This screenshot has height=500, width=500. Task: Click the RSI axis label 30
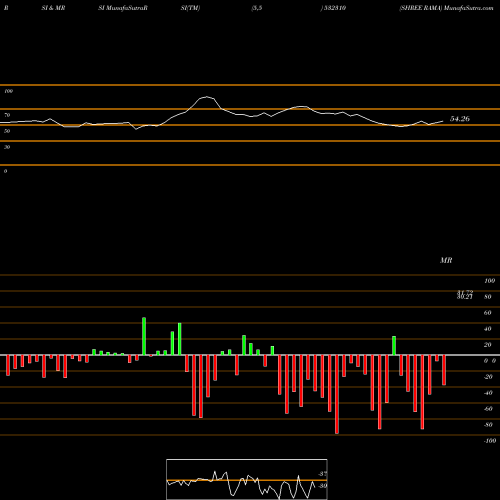point(7,147)
